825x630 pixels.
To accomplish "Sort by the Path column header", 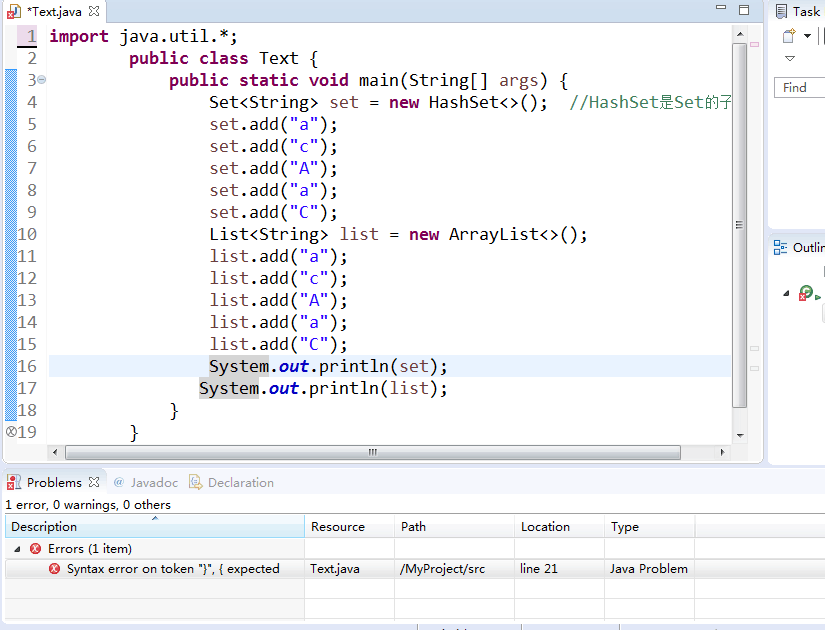I will point(454,526).
